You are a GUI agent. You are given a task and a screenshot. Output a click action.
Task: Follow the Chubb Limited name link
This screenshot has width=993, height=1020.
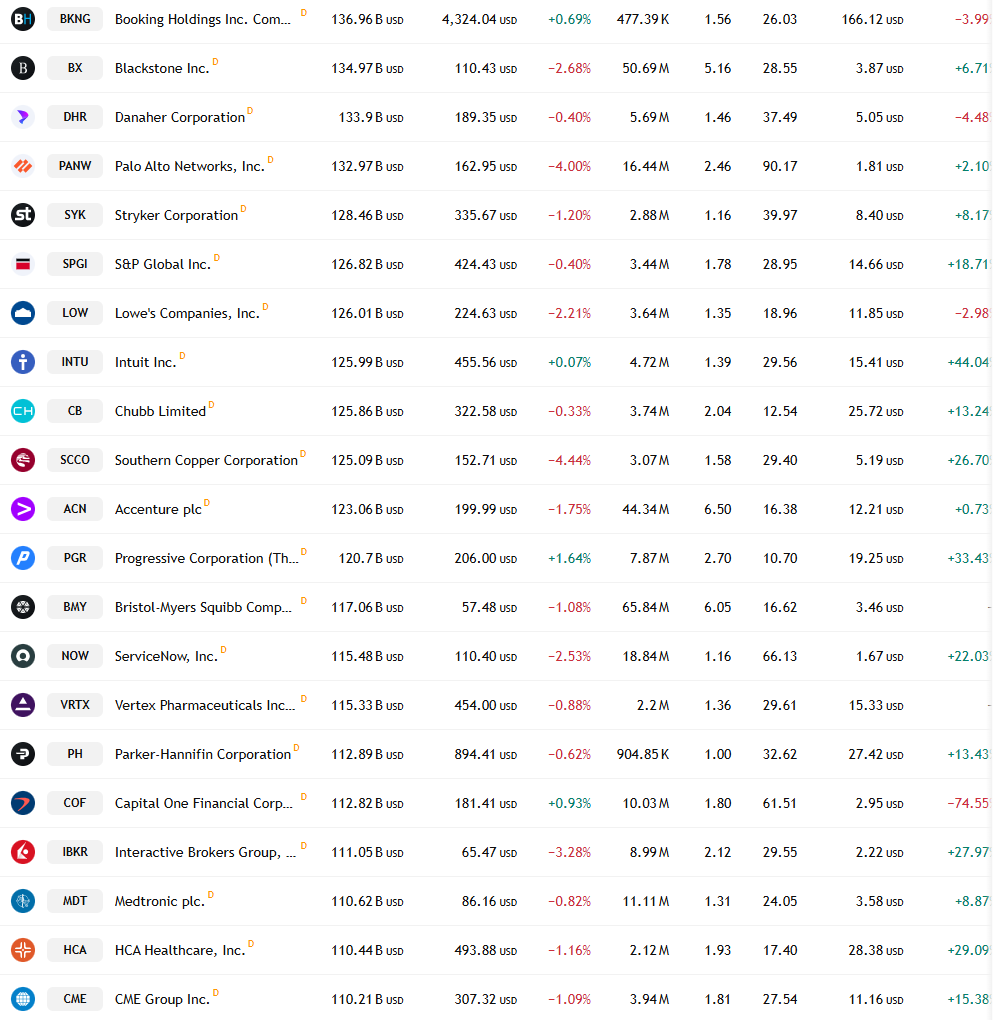(x=160, y=412)
